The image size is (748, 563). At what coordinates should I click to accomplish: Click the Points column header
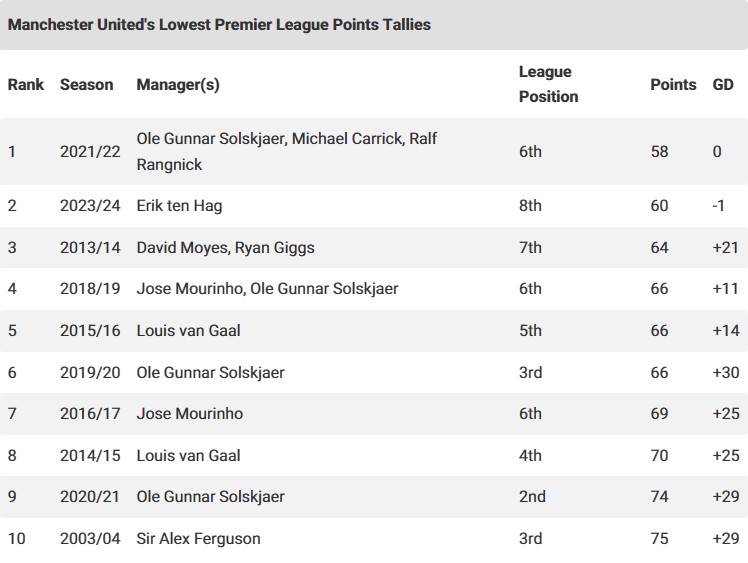[x=673, y=85]
